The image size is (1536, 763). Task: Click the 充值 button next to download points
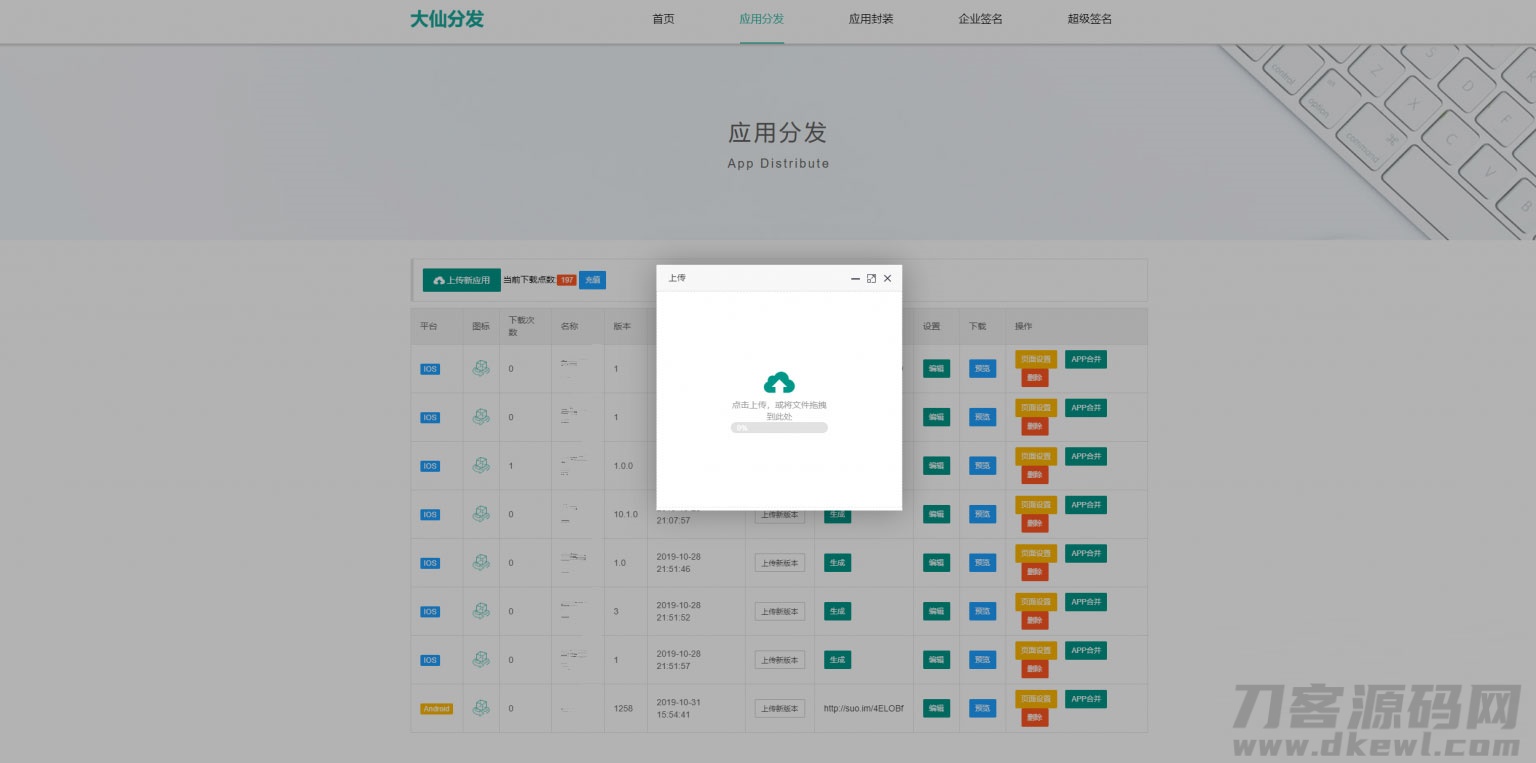[x=592, y=280]
